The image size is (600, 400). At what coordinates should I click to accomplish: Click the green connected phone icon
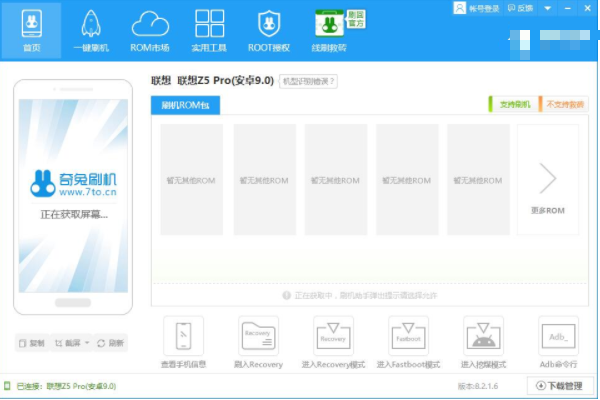7,385
